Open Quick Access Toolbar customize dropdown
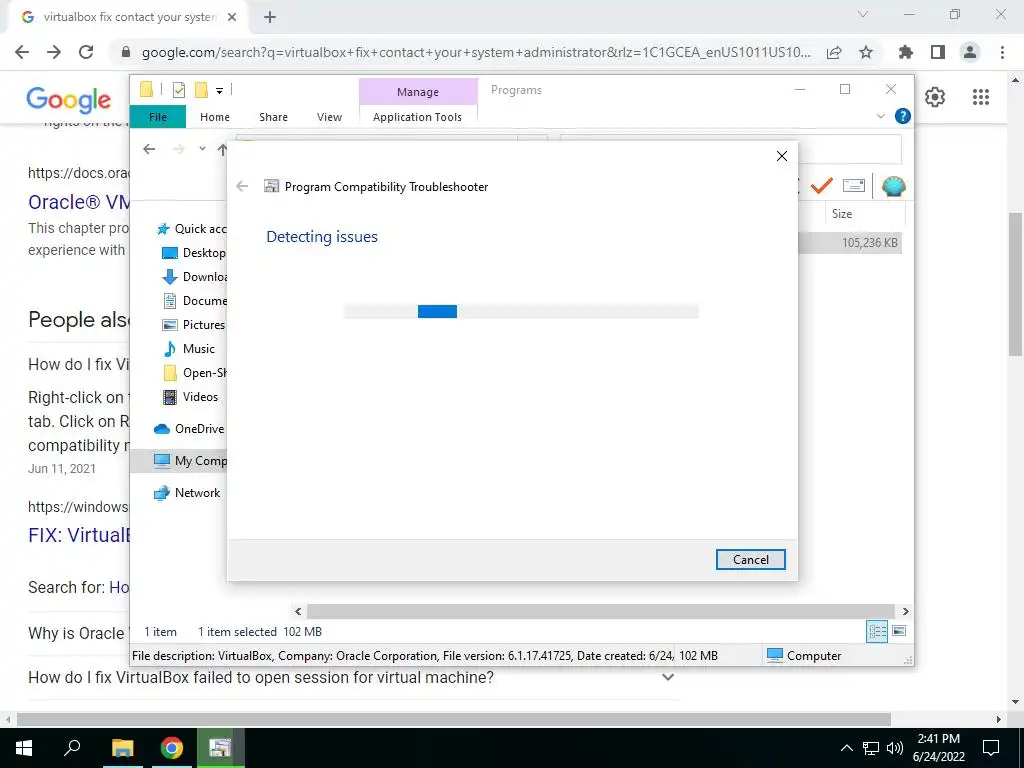 tap(219, 91)
